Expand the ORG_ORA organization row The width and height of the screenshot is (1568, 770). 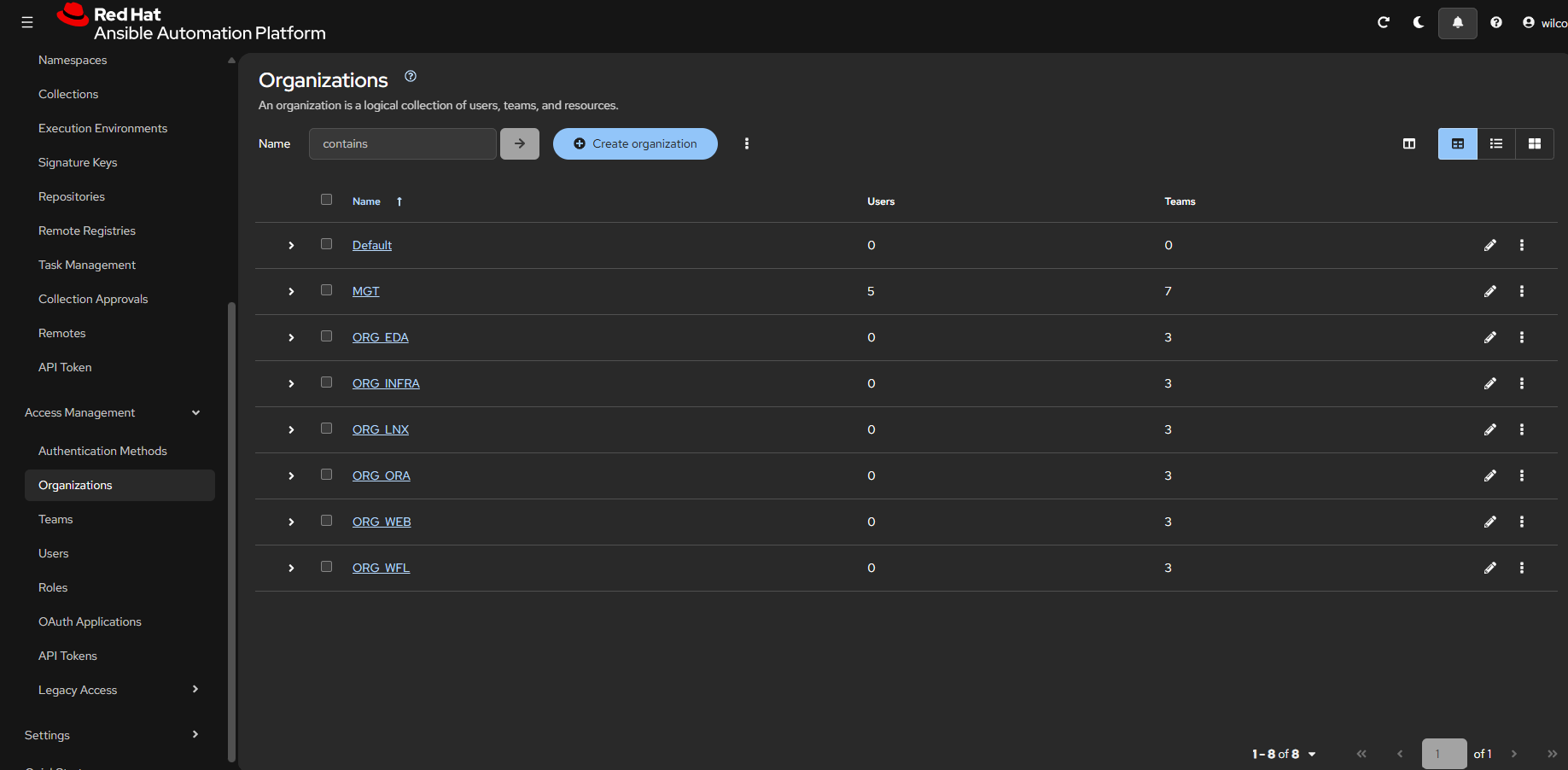tap(291, 475)
